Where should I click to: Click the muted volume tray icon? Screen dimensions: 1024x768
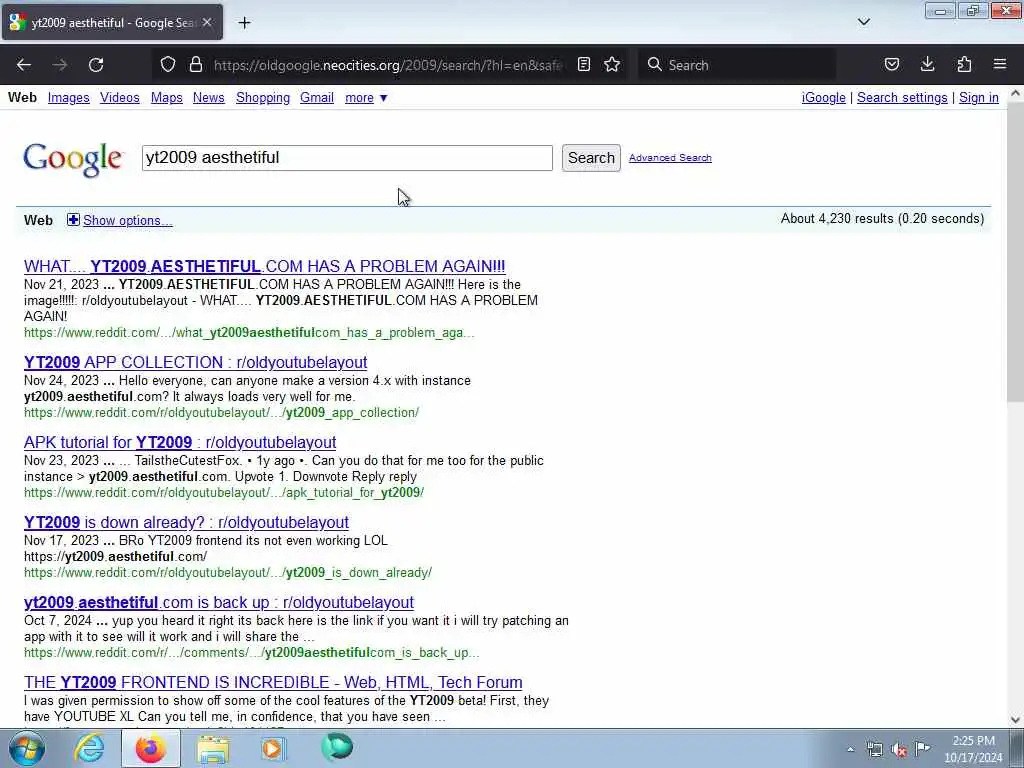[899, 750]
